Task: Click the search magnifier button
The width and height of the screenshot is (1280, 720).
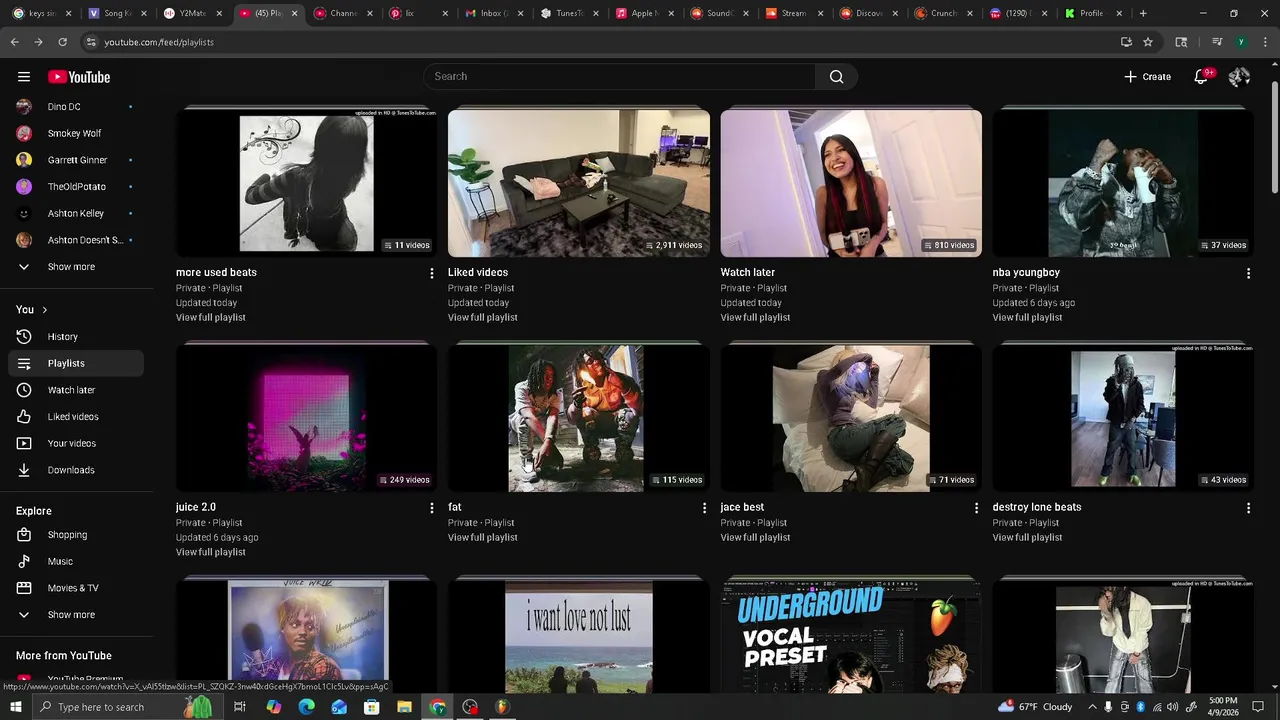Action: coord(836,77)
